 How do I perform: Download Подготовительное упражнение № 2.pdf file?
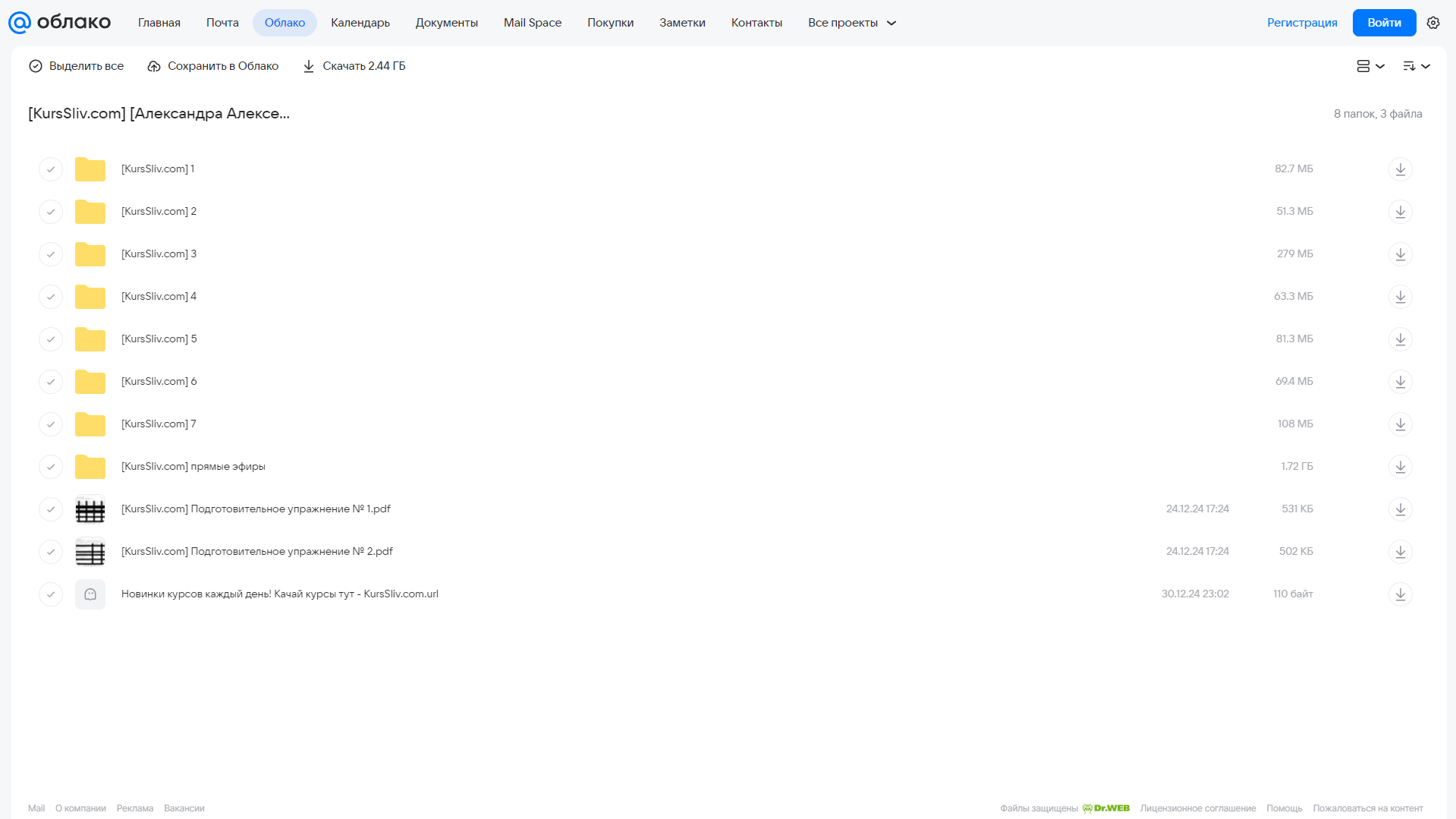[x=1400, y=551]
